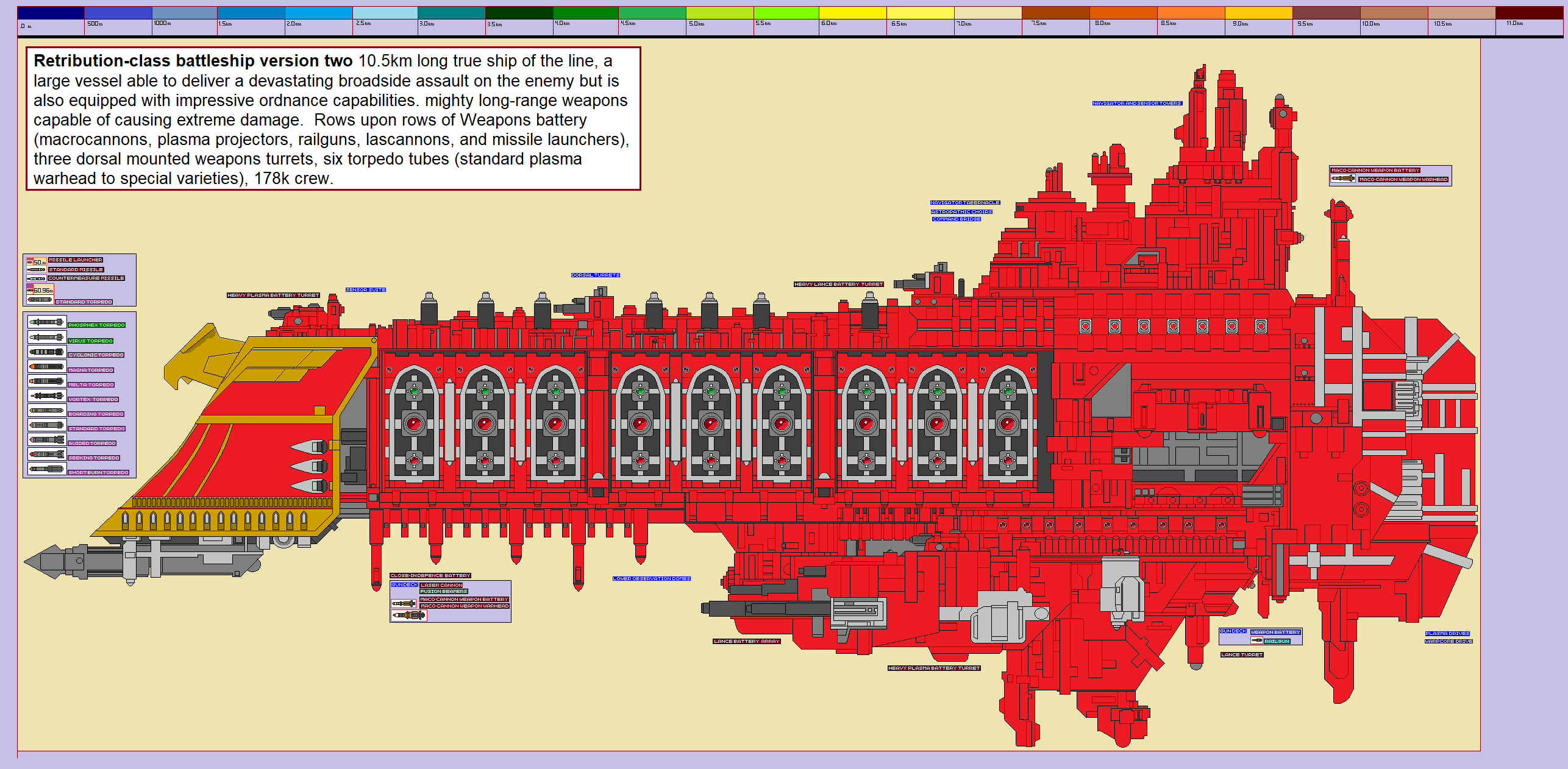
Task: Click the Dorsal Turrets label
Action: click(x=595, y=275)
